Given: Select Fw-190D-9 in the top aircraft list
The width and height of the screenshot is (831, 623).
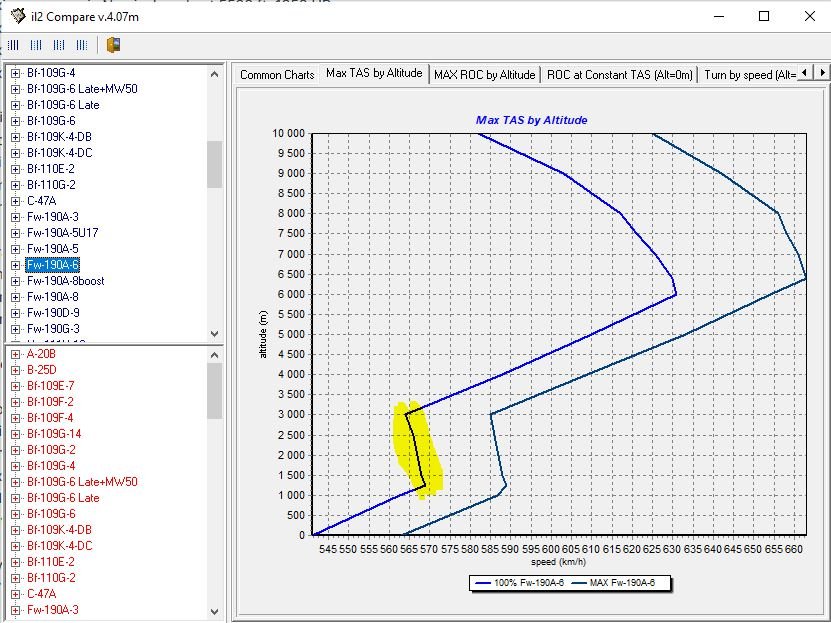Looking at the screenshot, I should pyautogui.click(x=53, y=313).
